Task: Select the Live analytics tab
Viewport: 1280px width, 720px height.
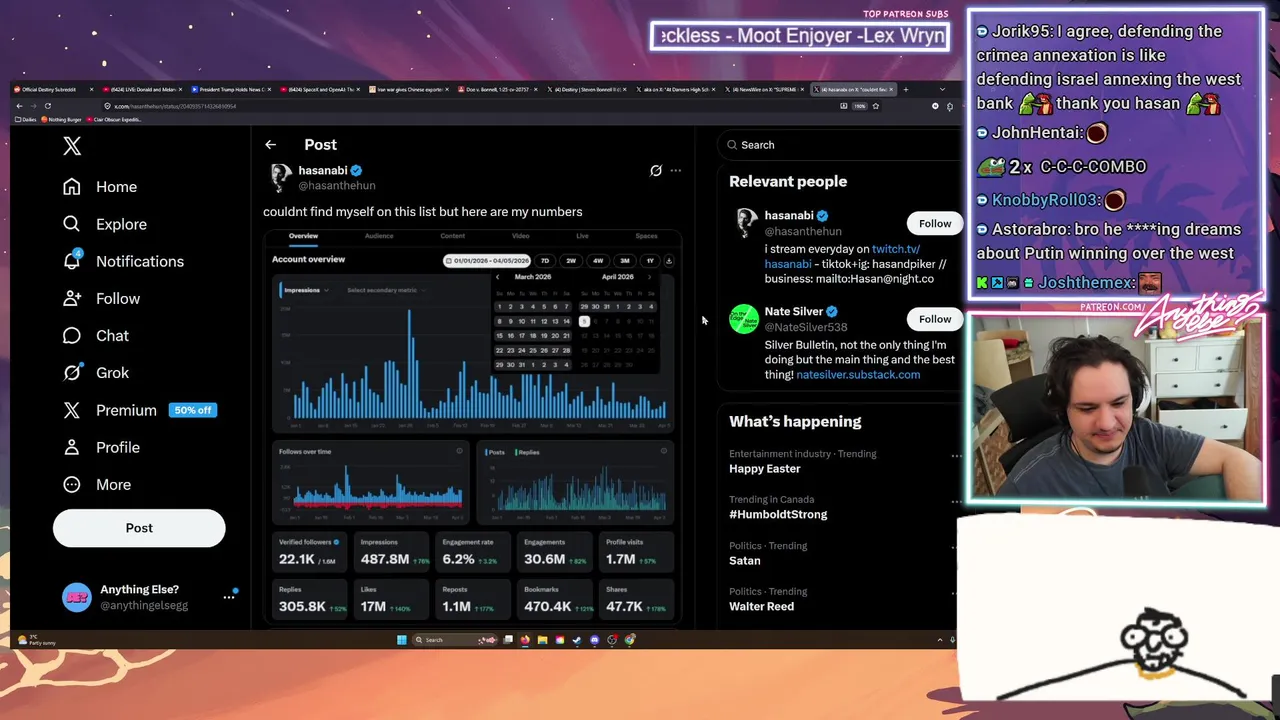Action: point(582,236)
